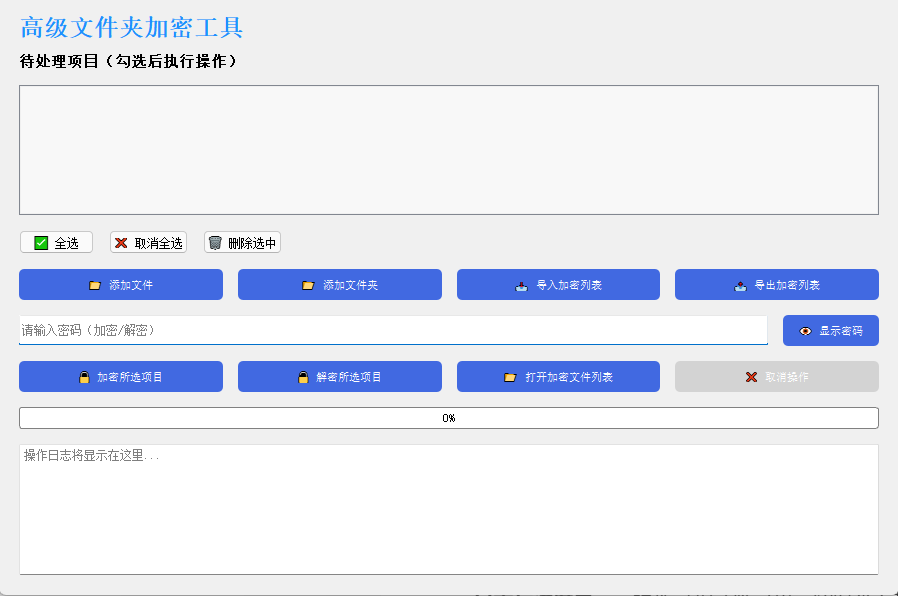This screenshot has height=596, width=898.
Task: Click the green checkmark select-all icon
Action: (x=39, y=242)
